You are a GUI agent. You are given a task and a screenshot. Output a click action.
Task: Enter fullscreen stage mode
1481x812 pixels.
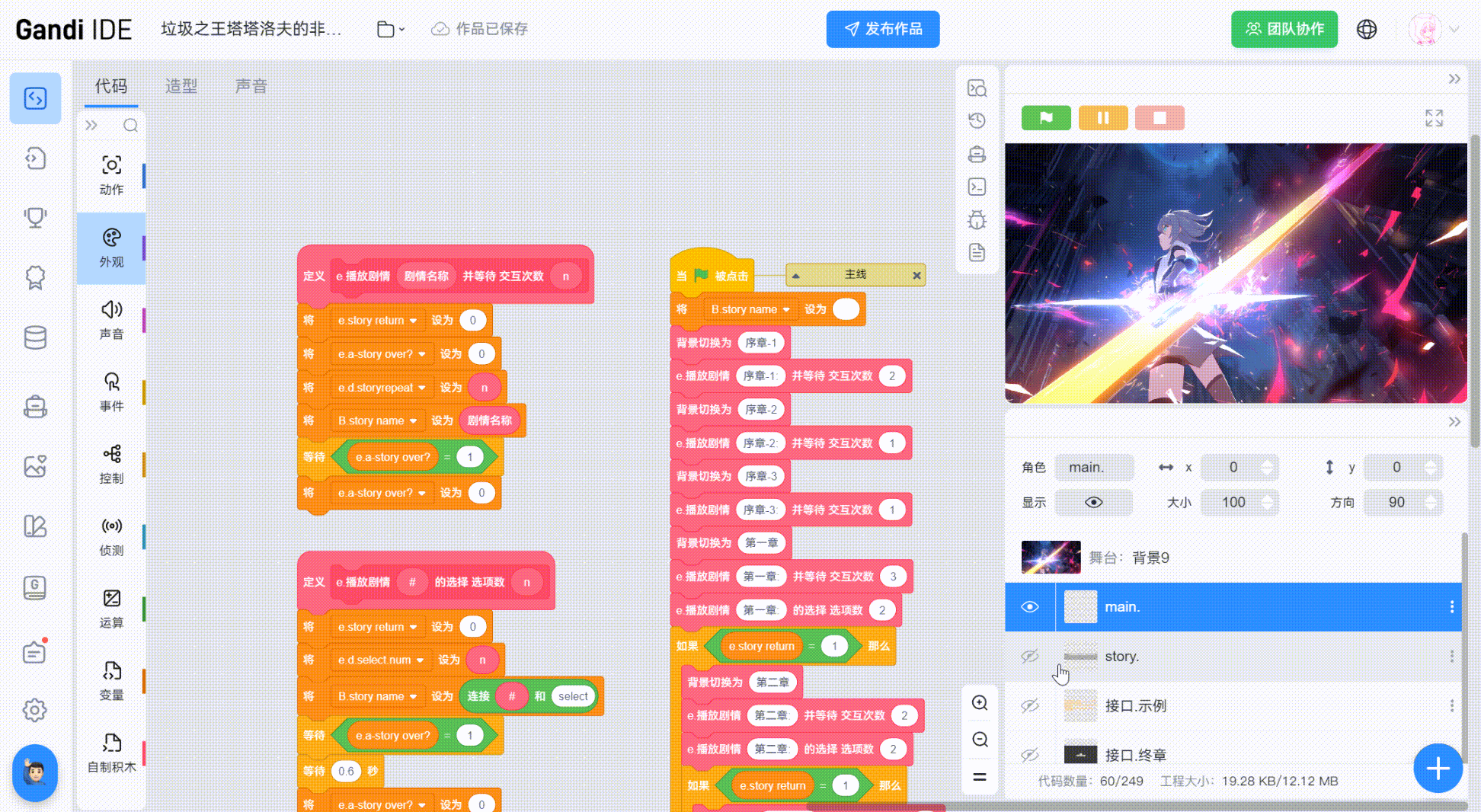coord(1434,118)
